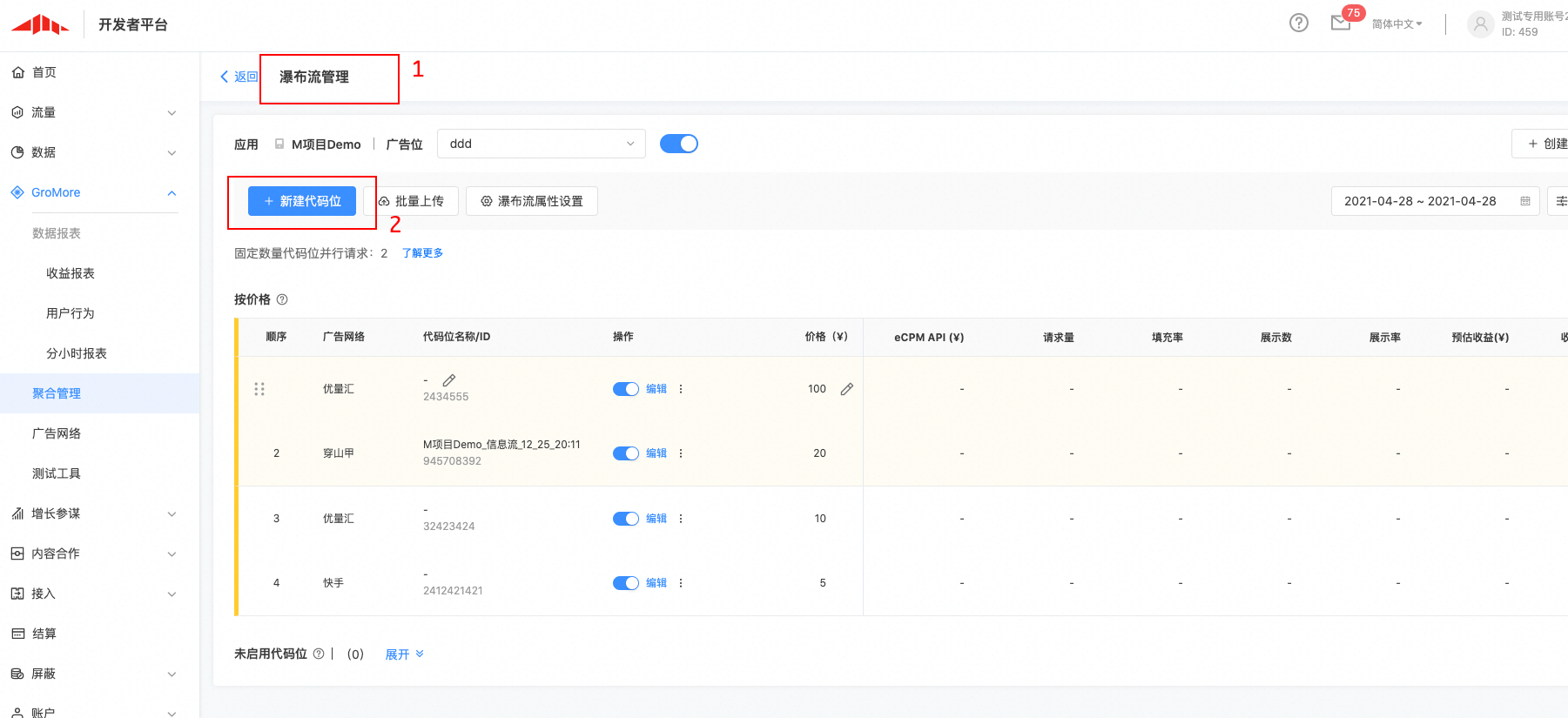Click the 批量上传 button
Viewport: 1568px width, 718px height.
(x=411, y=201)
